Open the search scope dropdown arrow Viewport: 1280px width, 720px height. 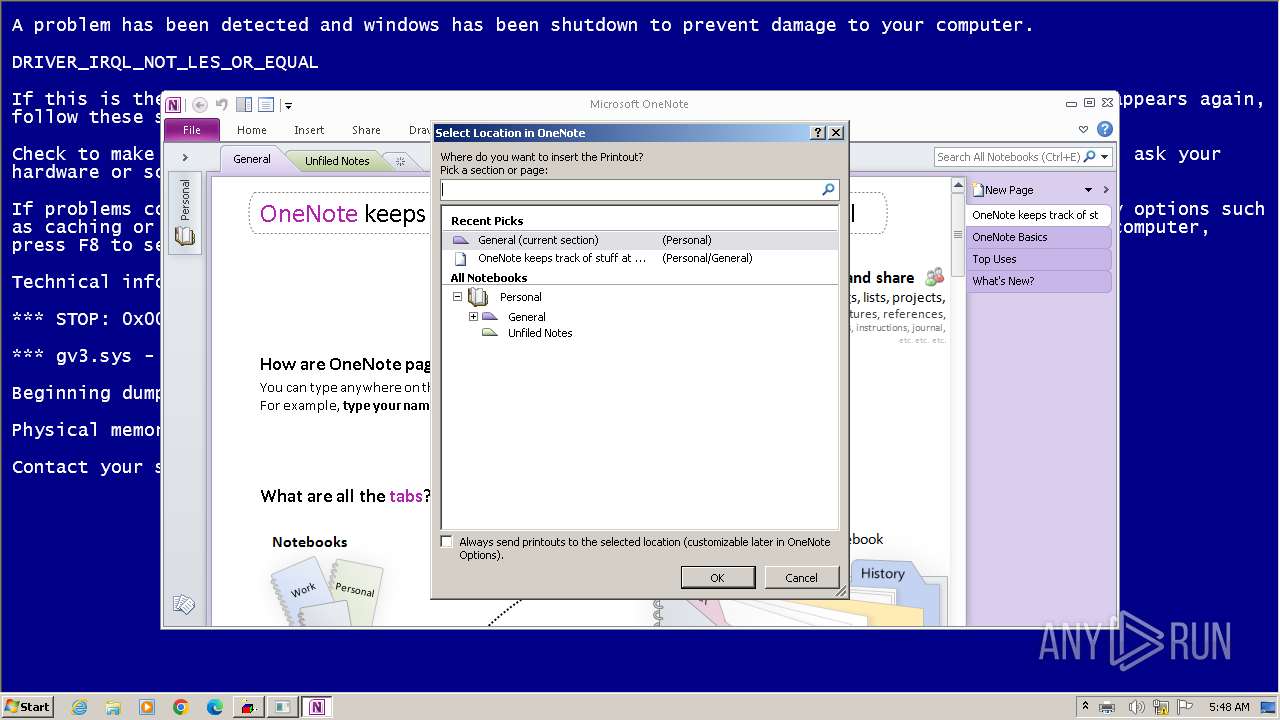[1105, 157]
